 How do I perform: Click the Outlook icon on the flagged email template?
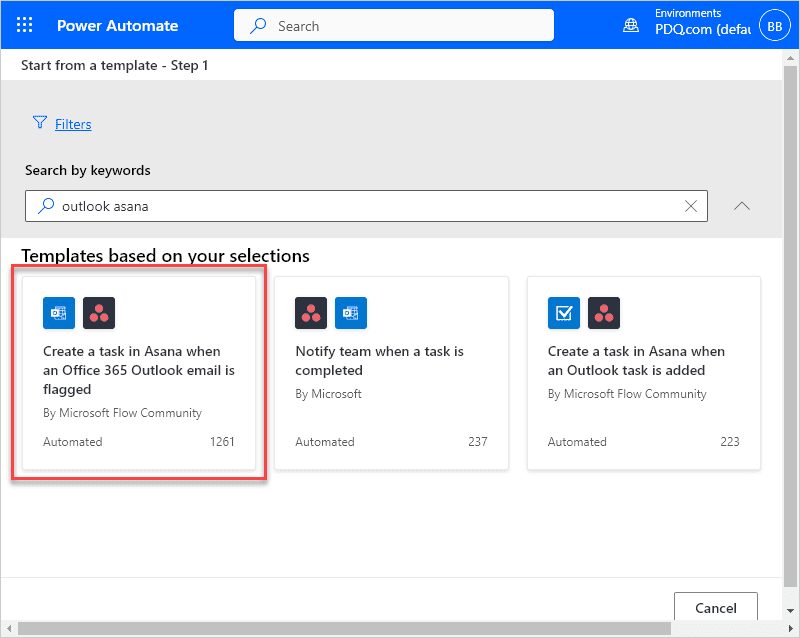click(58, 313)
